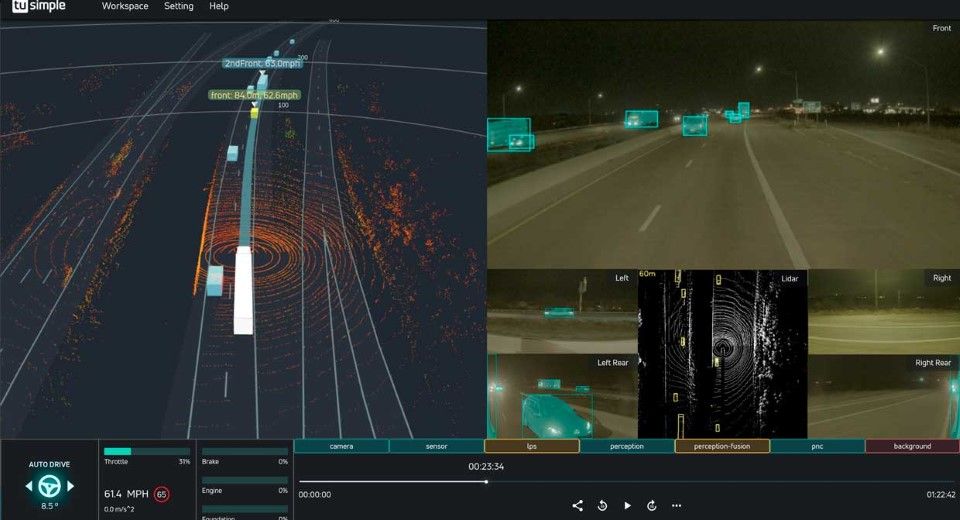This screenshot has width=960, height=520.
Task: Toggle the sensor module tab
Action: [x=437, y=447]
